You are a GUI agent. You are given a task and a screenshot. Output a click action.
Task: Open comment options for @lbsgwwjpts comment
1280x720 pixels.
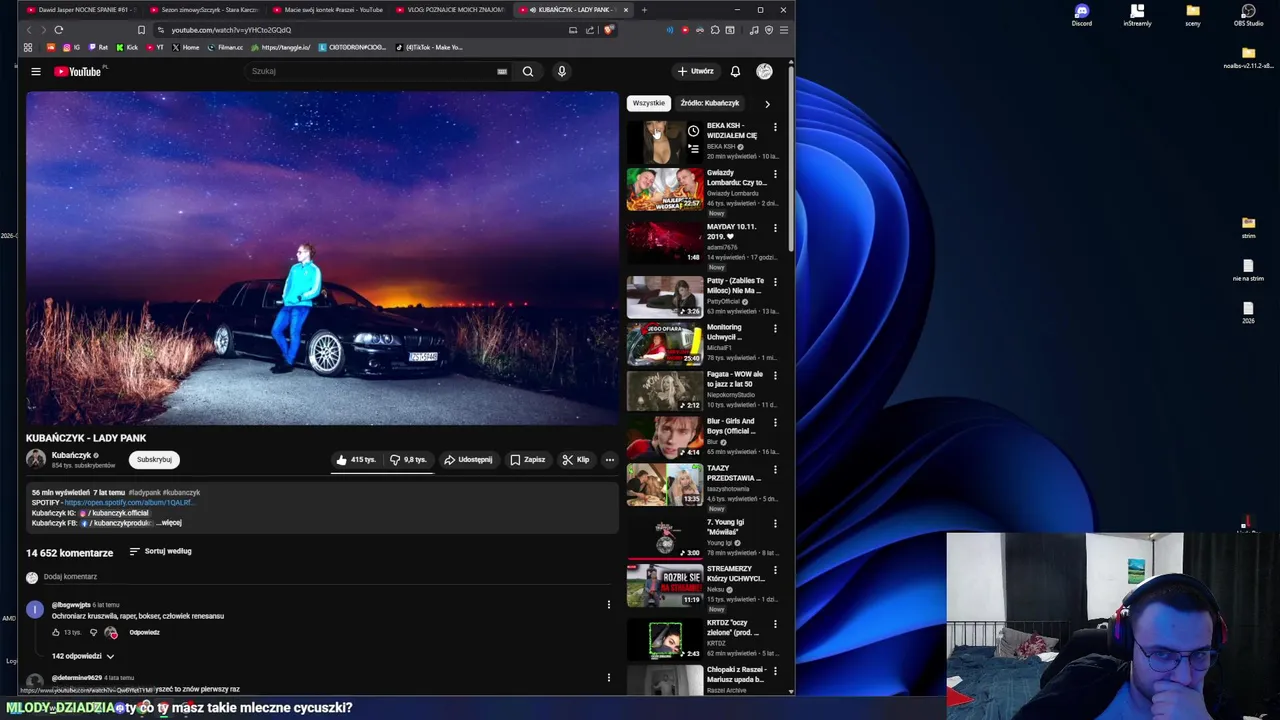point(608,604)
